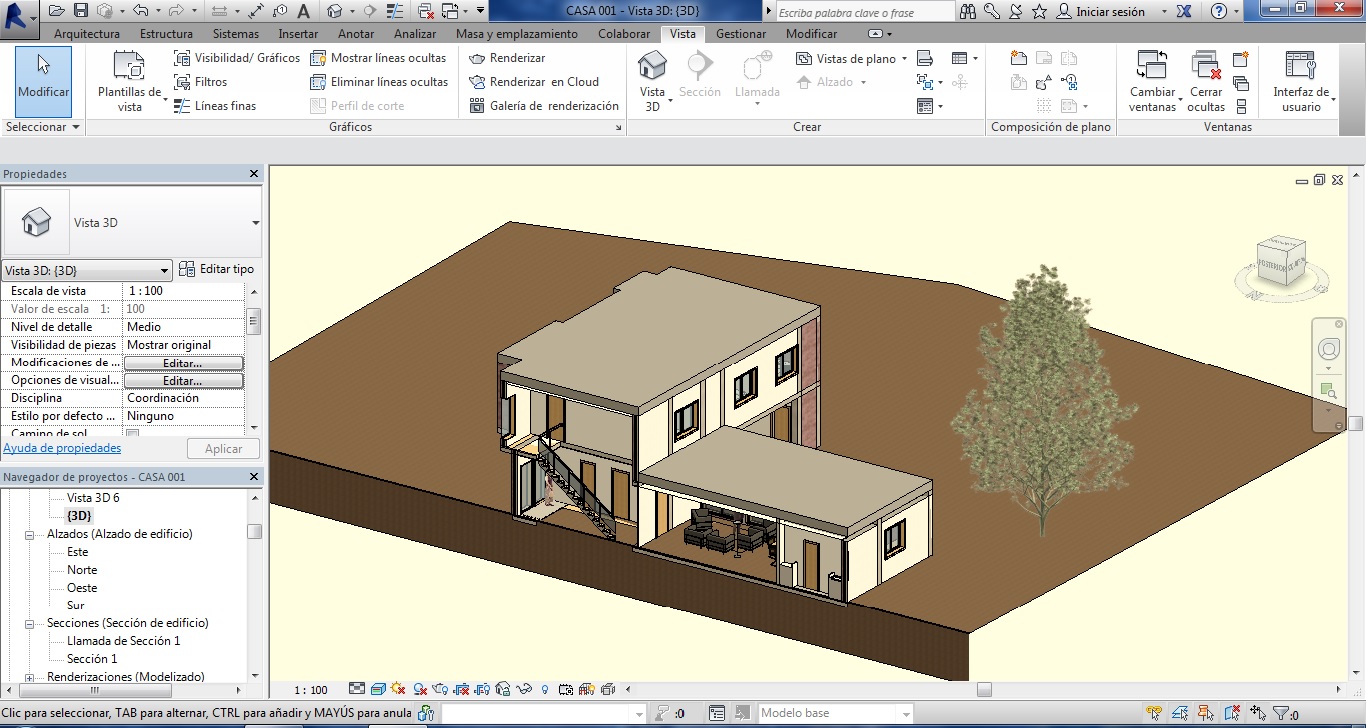Viewport: 1366px width, 728px height.
Task: Toggle Líneas finas display
Action: click(x=215, y=106)
